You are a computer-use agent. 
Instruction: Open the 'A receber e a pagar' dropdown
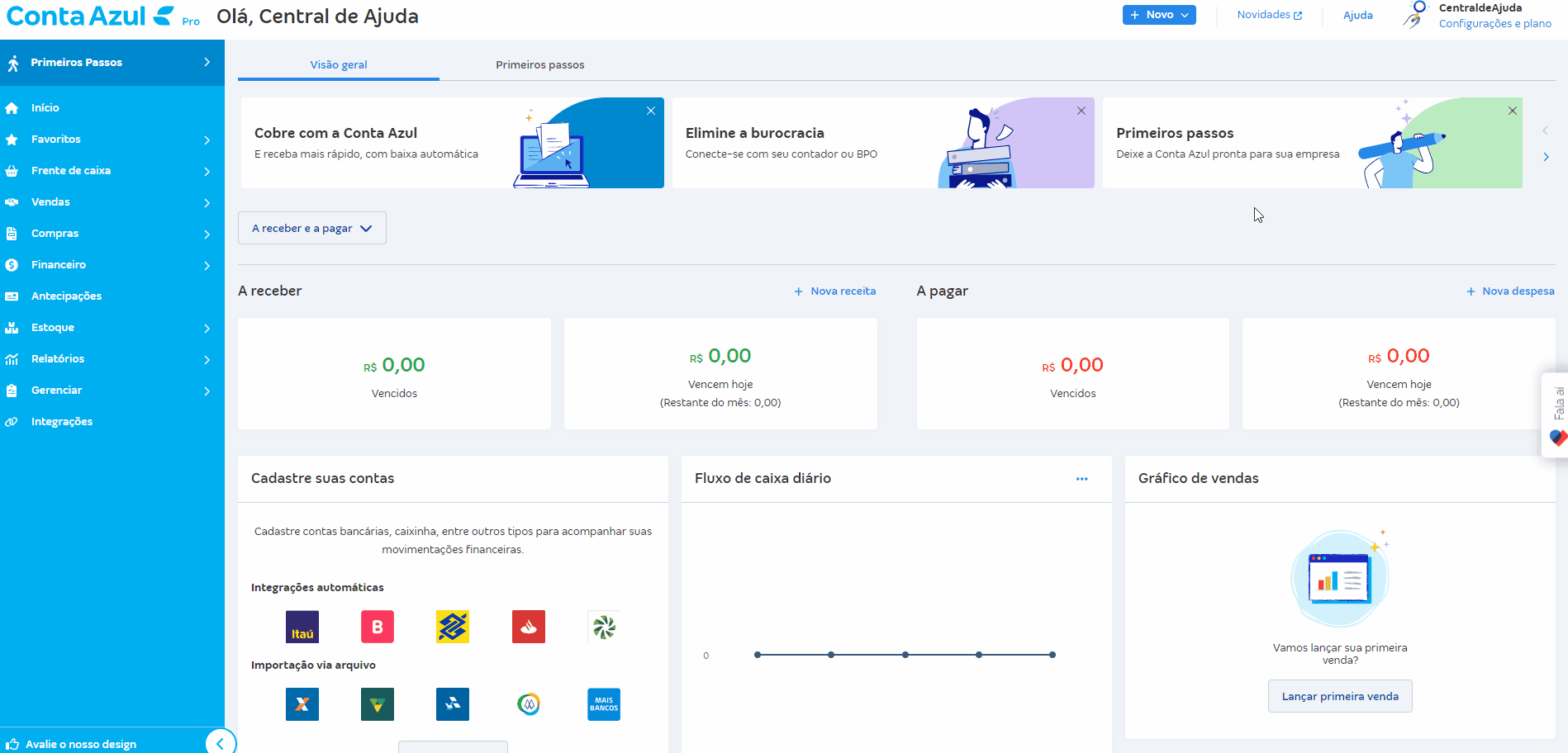point(311,228)
